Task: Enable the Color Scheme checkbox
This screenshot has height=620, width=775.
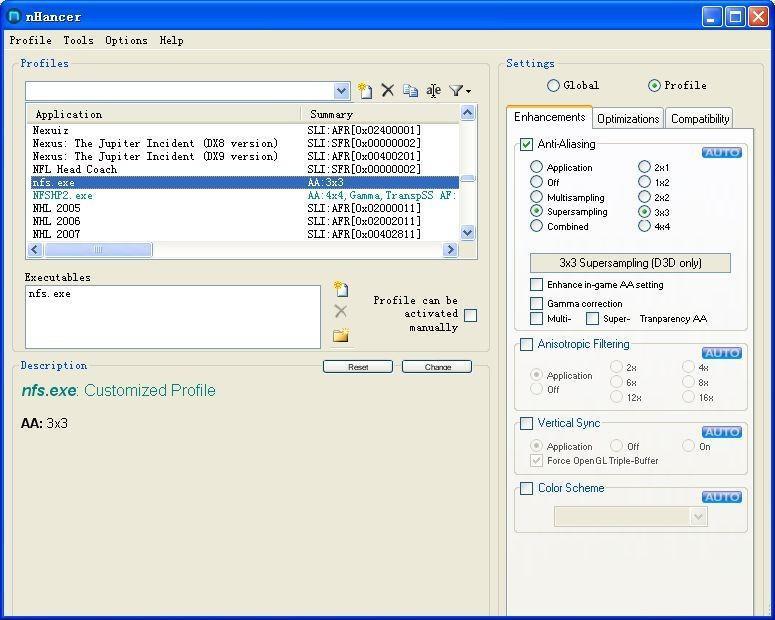Action: click(526, 488)
